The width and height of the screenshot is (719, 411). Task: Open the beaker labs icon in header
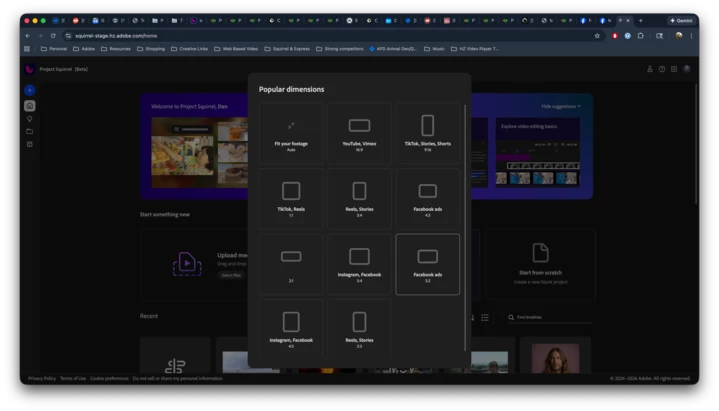650,69
